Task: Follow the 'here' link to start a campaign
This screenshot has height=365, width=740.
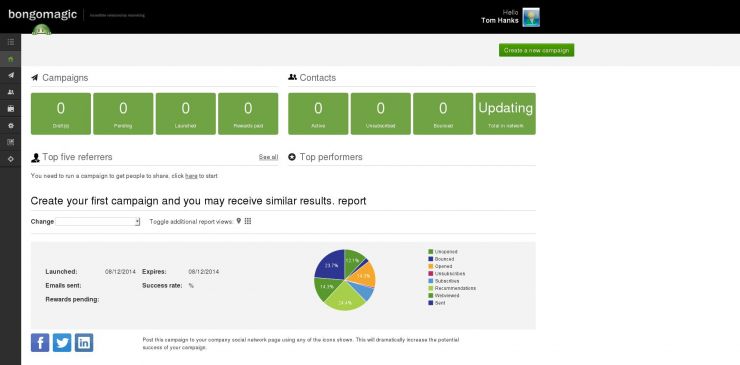Action: click(191, 176)
